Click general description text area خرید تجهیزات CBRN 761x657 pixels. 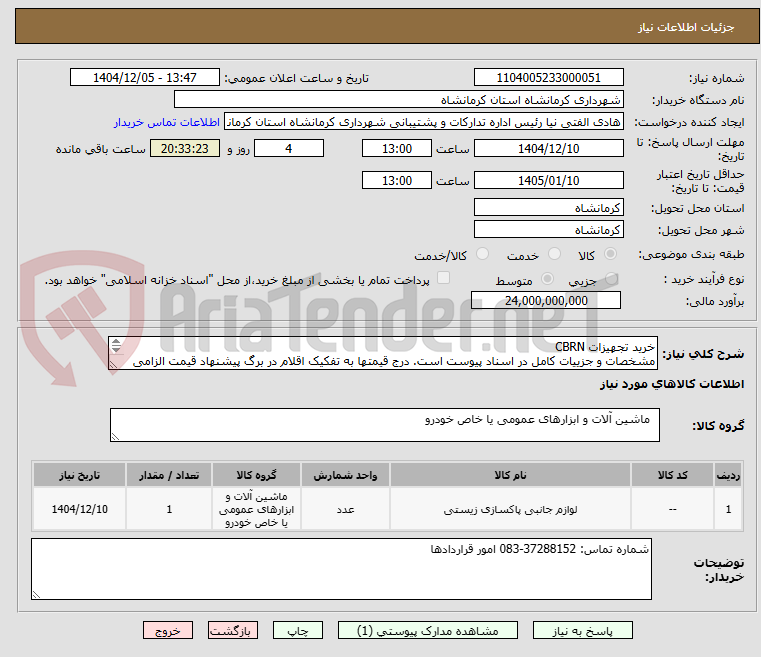pyautogui.click(x=383, y=353)
